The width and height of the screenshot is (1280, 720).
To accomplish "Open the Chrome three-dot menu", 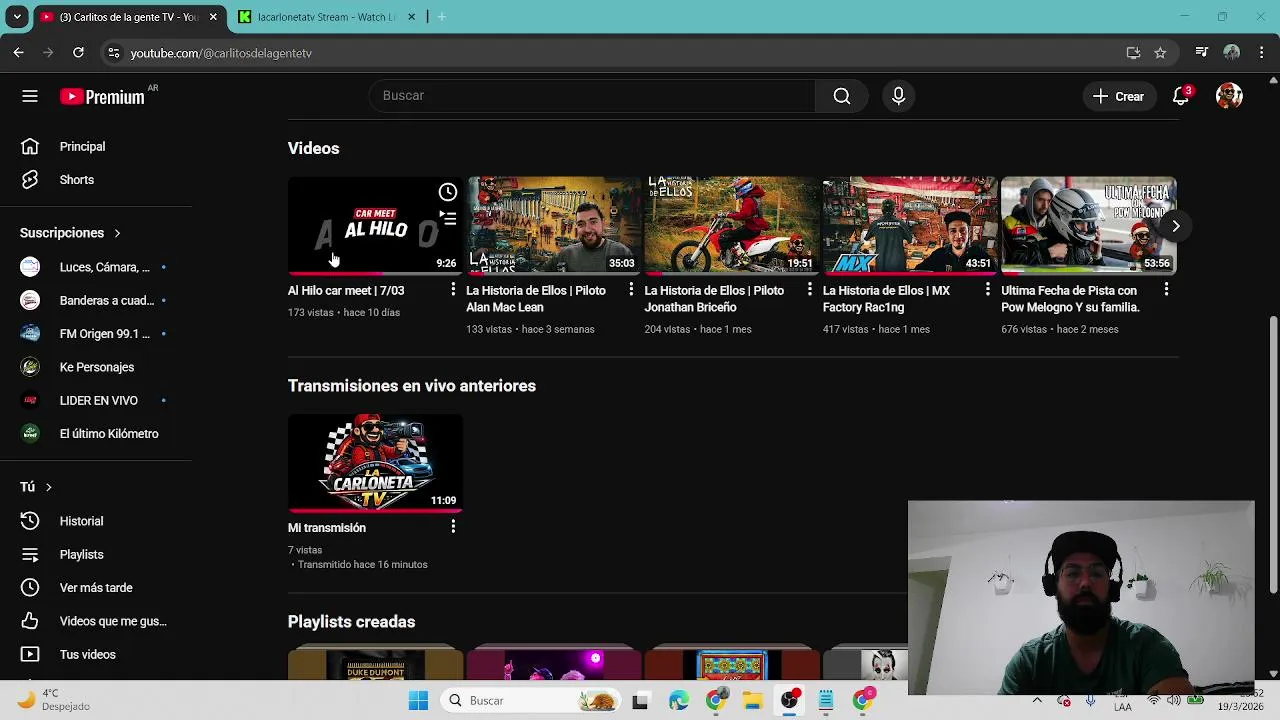I will coord(1262,53).
